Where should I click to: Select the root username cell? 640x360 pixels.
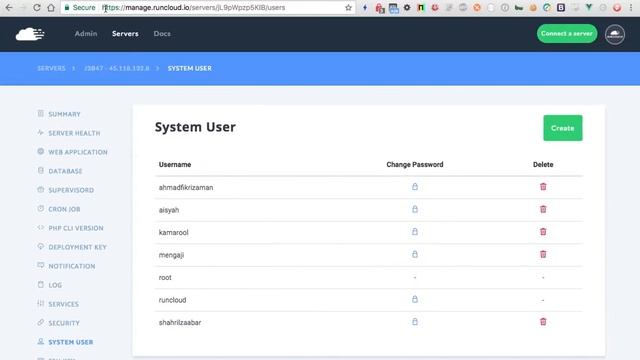click(x=165, y=278)
